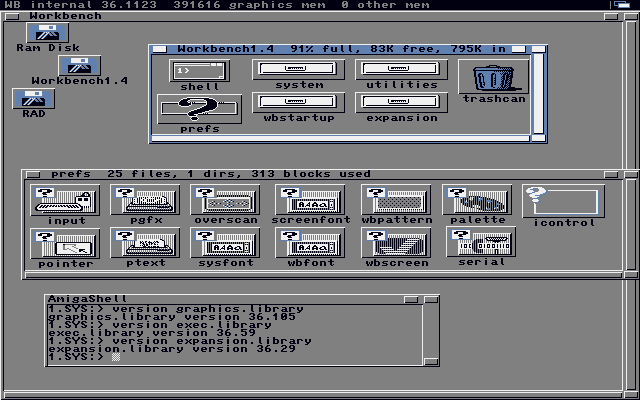Click zoom gadget of prefs window
640x400 pixels.
pyautogui.click(x=611, y=174)
